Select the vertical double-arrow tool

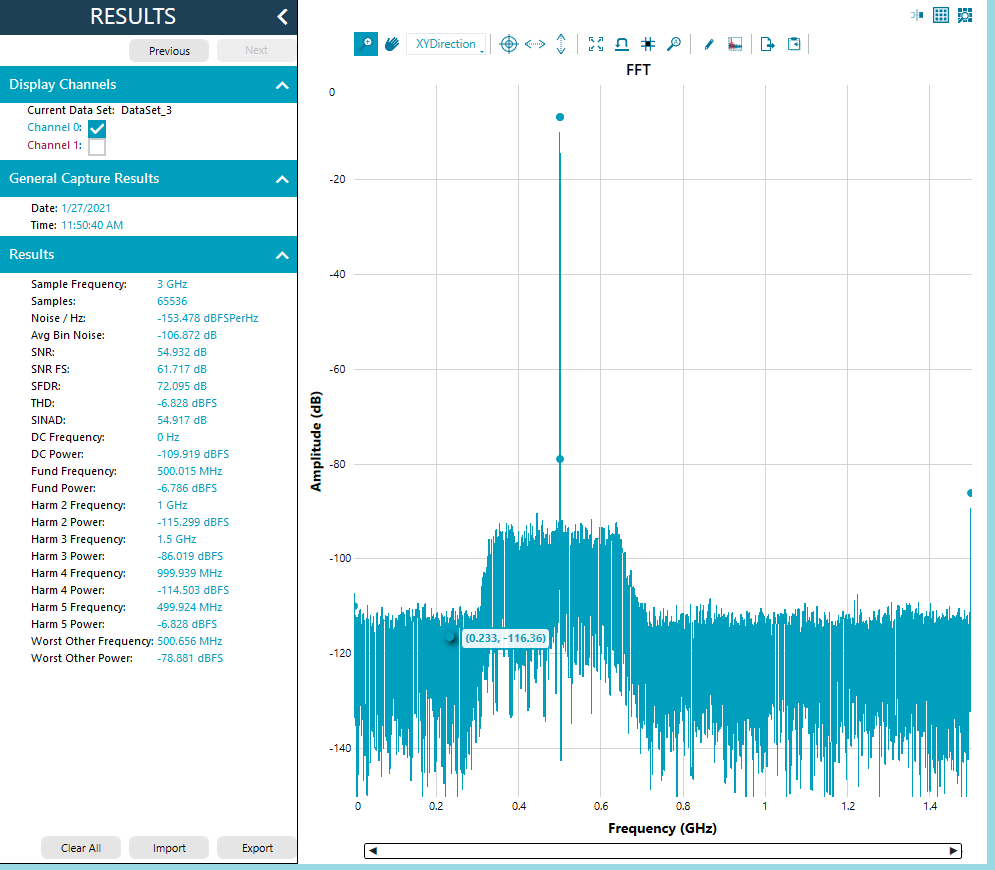click(561, 44)
